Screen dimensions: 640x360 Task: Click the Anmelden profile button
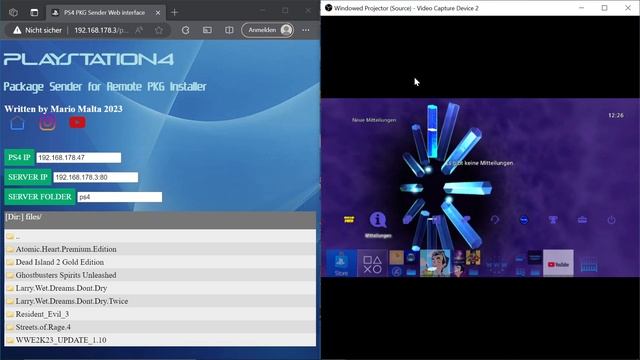click(268, 30)
